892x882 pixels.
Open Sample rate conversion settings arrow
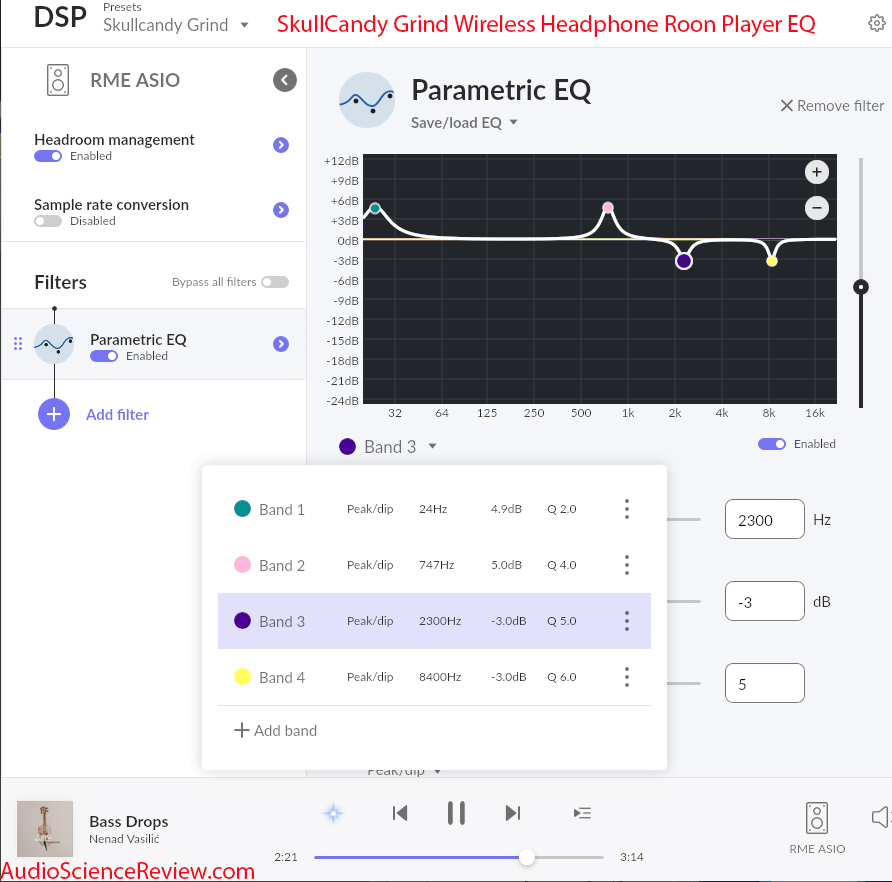click(x=280, y=210)
